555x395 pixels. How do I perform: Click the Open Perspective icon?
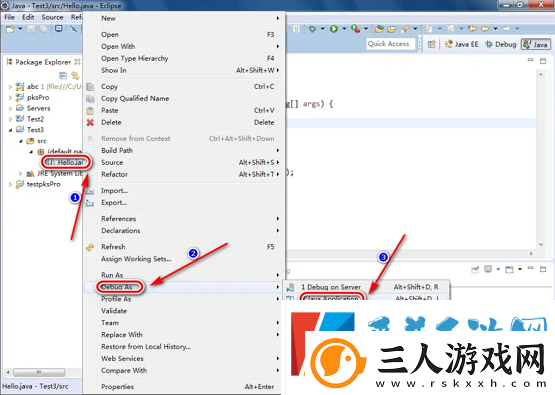[431, 44]
